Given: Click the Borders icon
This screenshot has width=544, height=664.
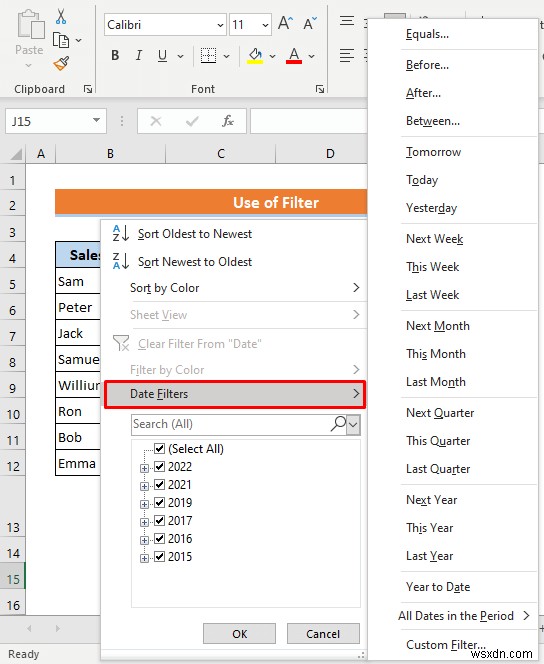Looking at the screenshot, I should 208,55.
